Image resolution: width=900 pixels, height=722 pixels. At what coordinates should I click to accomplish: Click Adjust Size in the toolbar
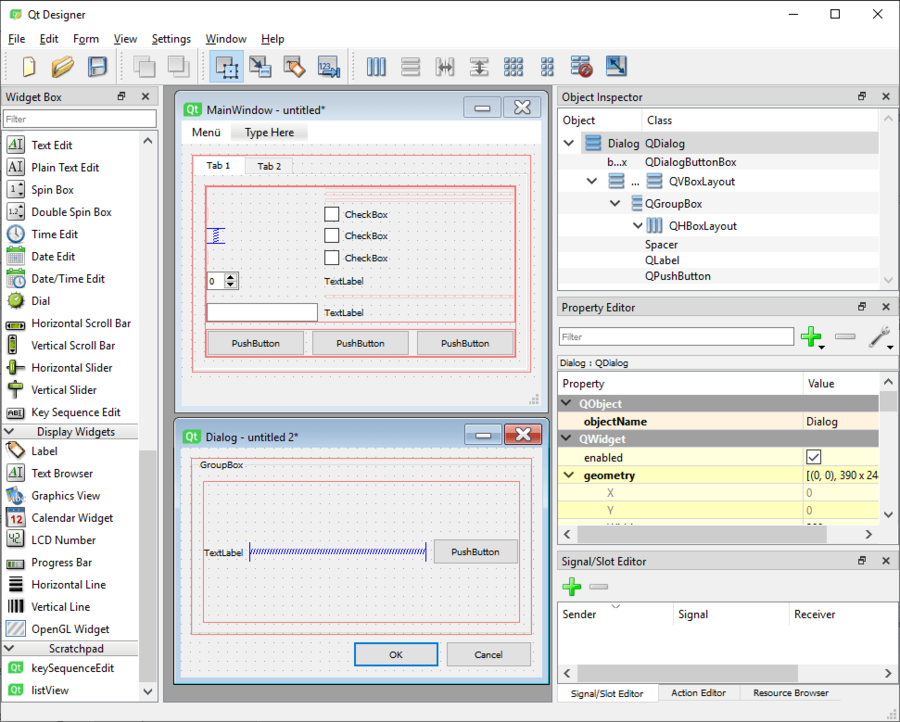point(616,66)
